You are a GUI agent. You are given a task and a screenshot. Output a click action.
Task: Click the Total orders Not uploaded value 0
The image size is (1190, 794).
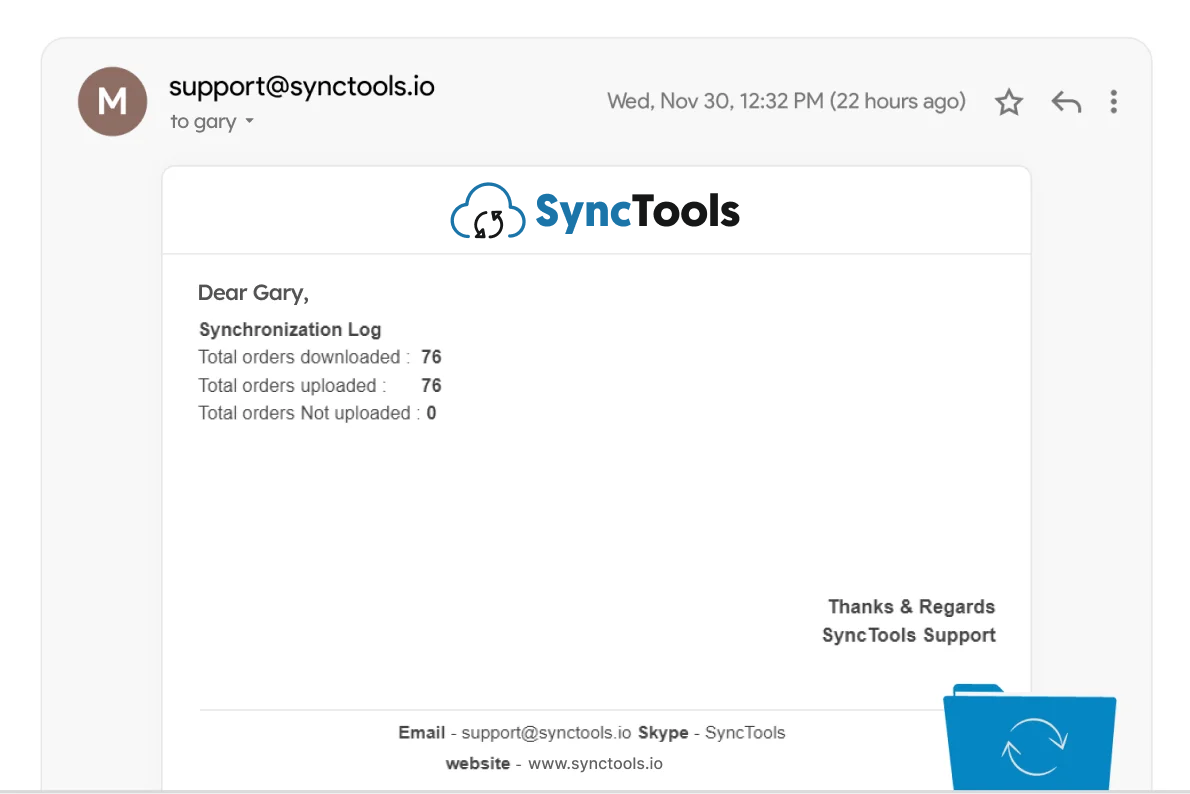pos(431,413)
